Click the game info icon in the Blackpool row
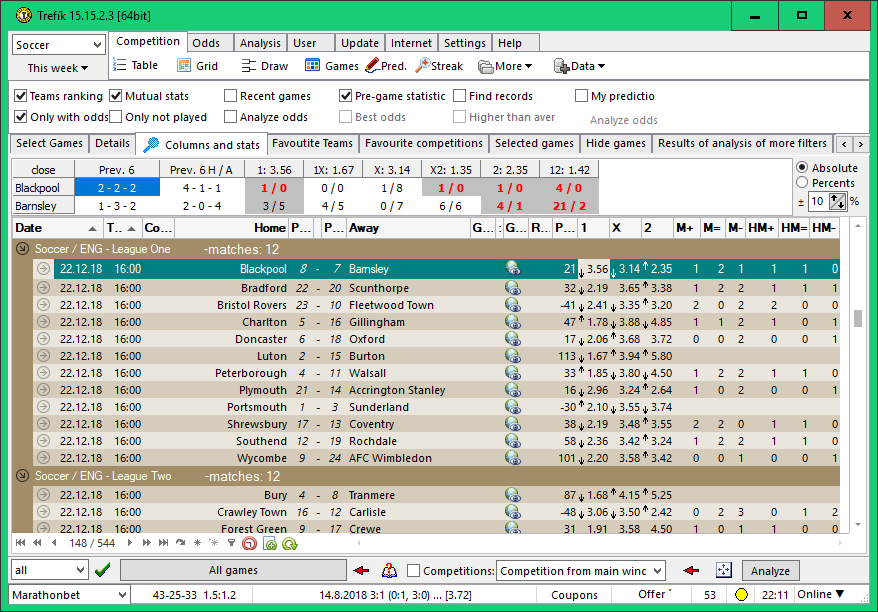 tap(512, 269)
